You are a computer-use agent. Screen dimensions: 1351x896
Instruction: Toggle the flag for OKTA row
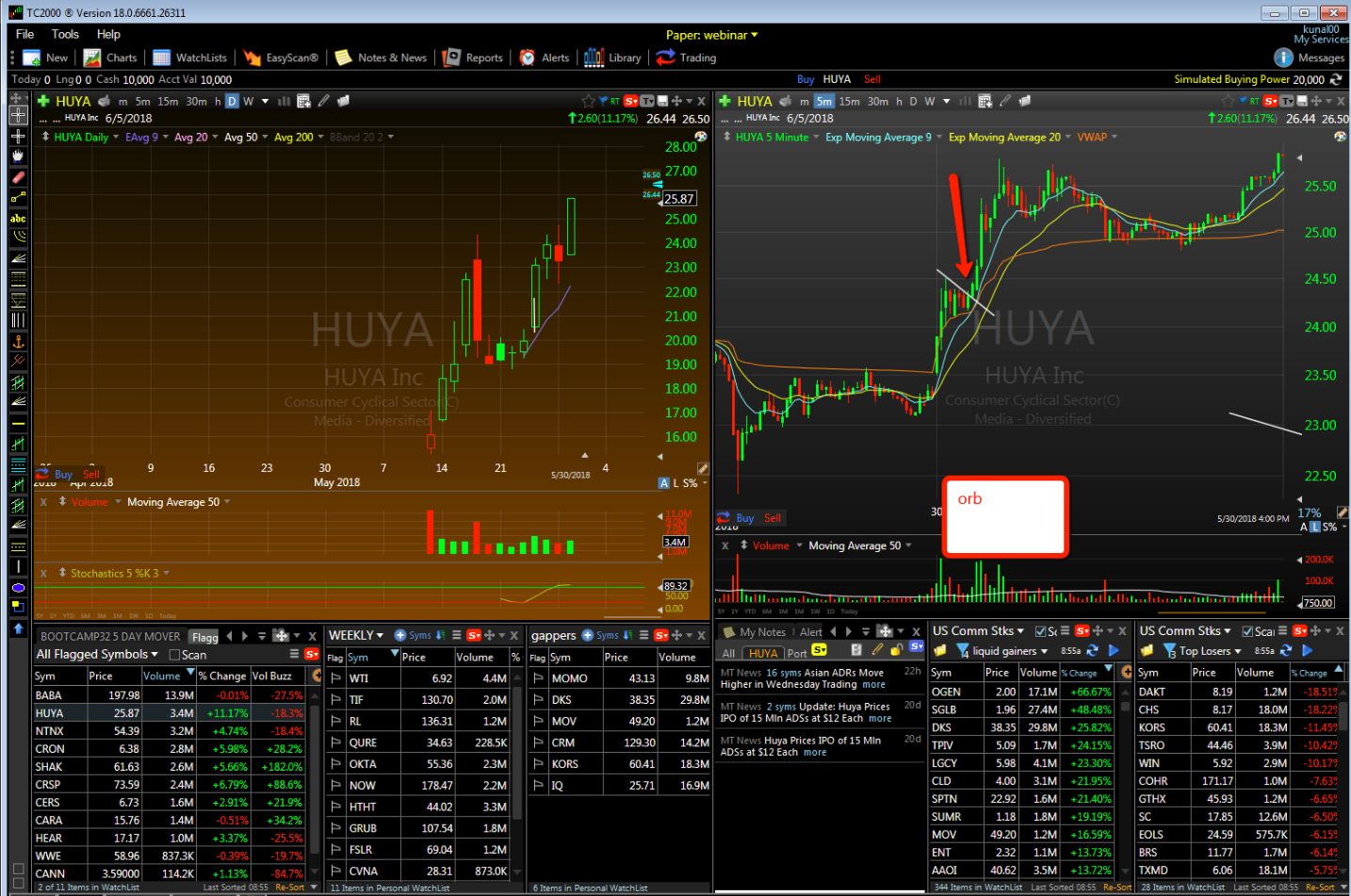pyautogui.click(x=336, y=764)
